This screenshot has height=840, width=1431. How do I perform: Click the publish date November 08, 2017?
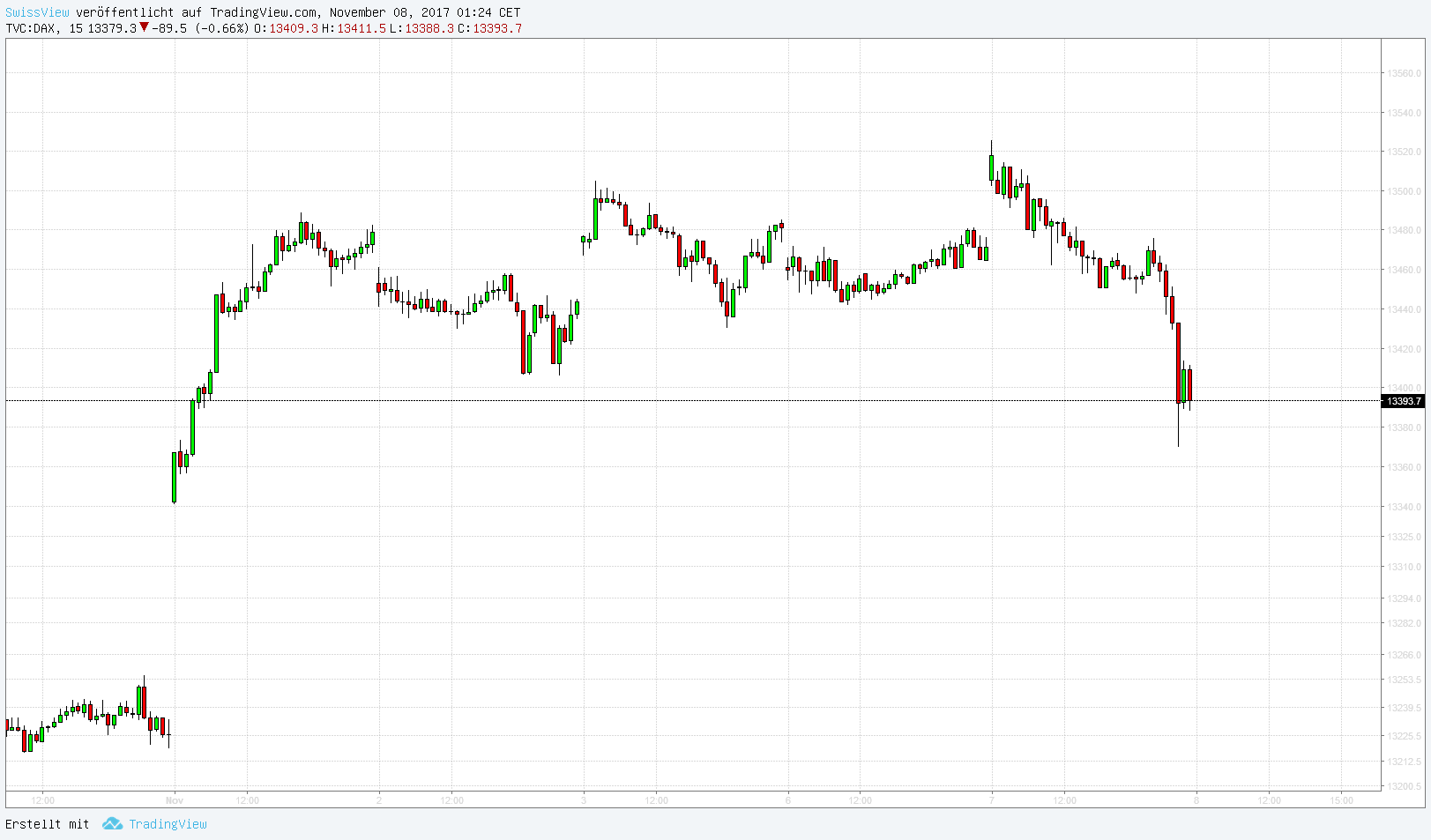pyautogui.click(x=390, y=12)
